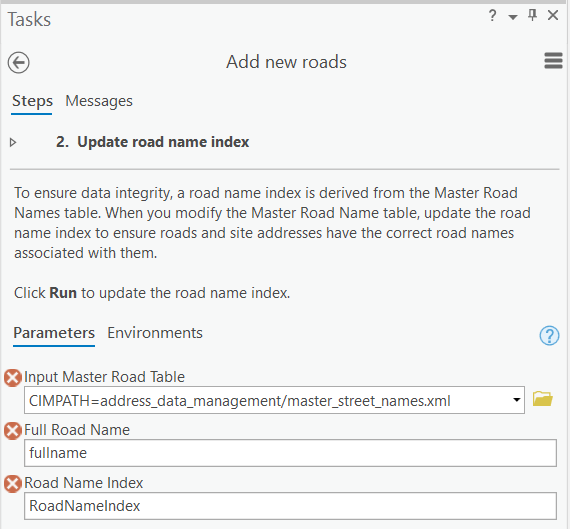570x529 pixels.
Task: Click the back arrow button
Action: tap(19, 63)
